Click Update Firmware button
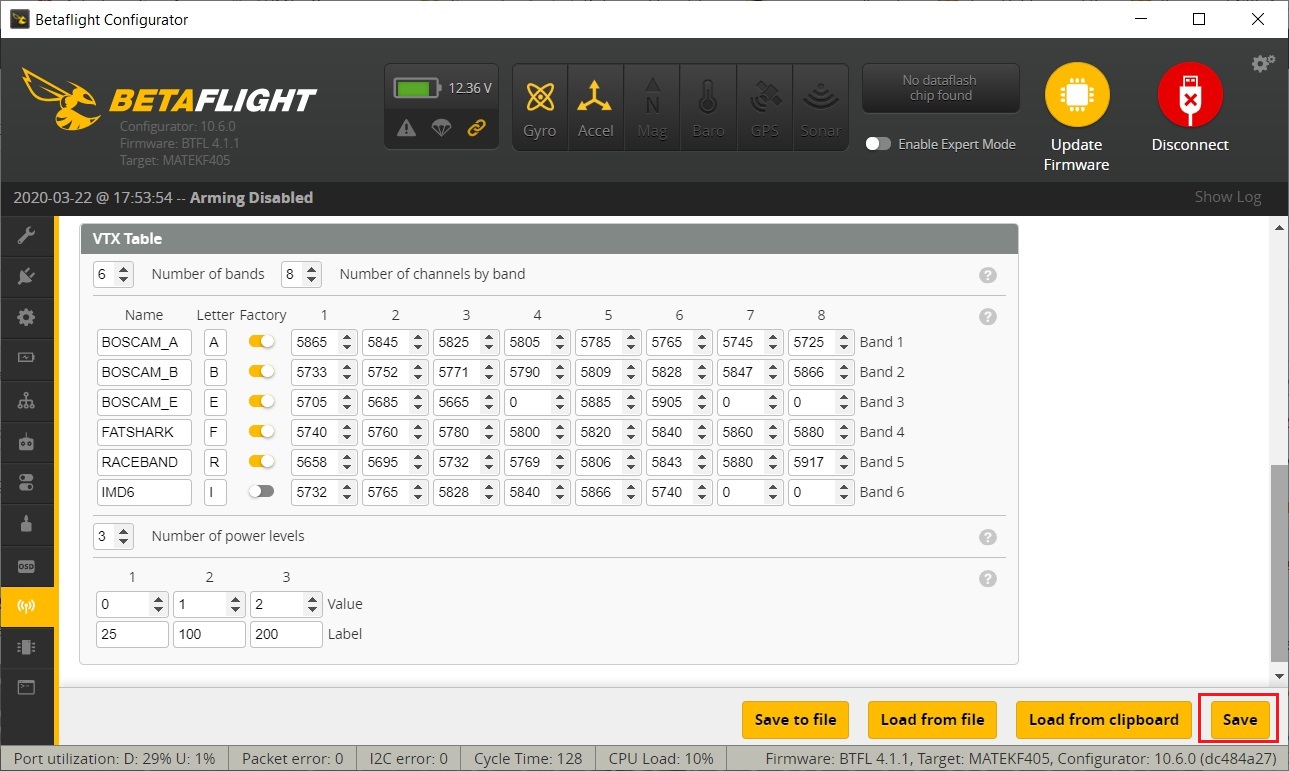The width and height of the screenshot is (1289, 771). pyautogui.click(x=1076, y=117)
